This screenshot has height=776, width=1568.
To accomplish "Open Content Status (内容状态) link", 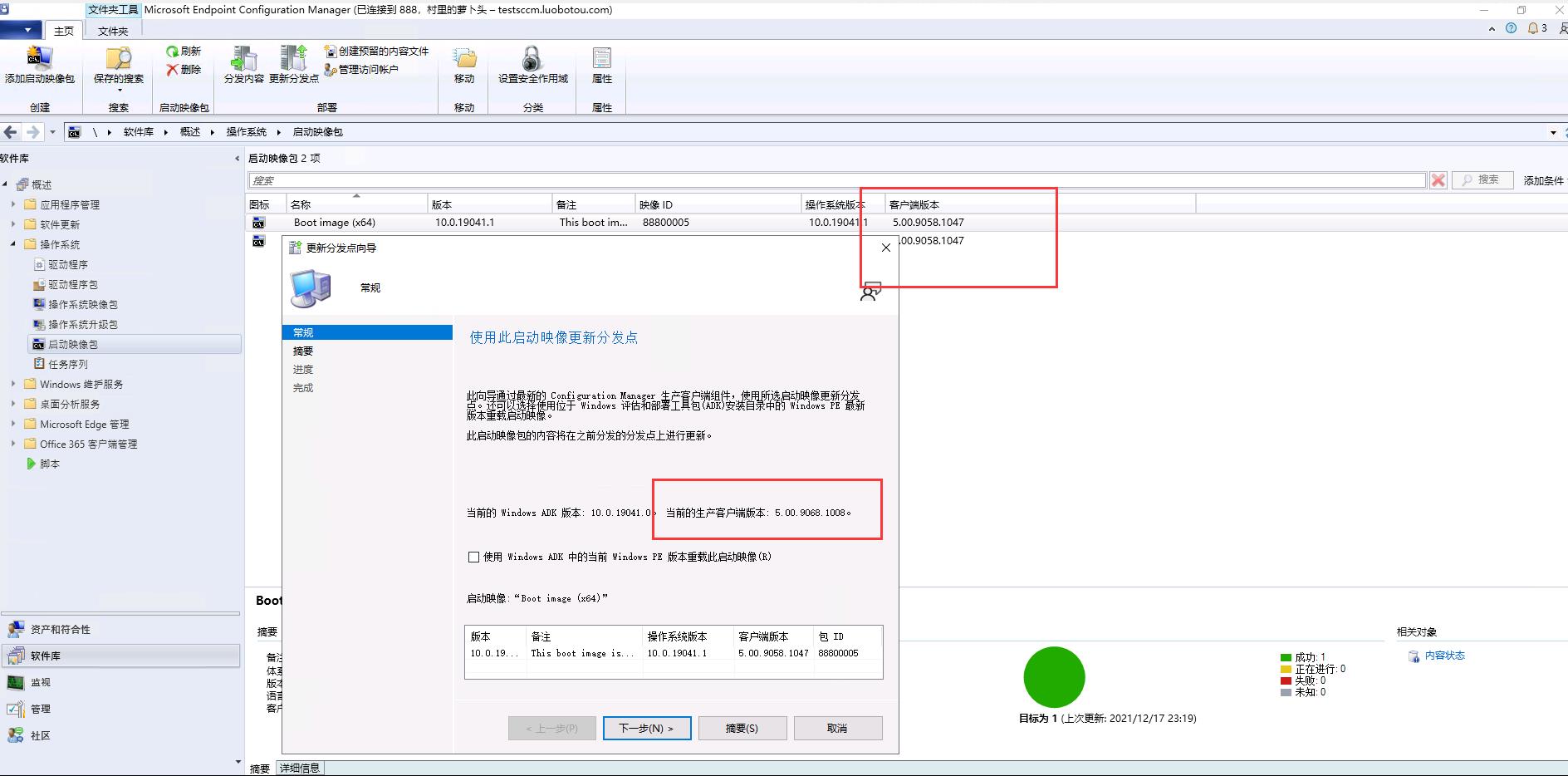I will 1444,656.
